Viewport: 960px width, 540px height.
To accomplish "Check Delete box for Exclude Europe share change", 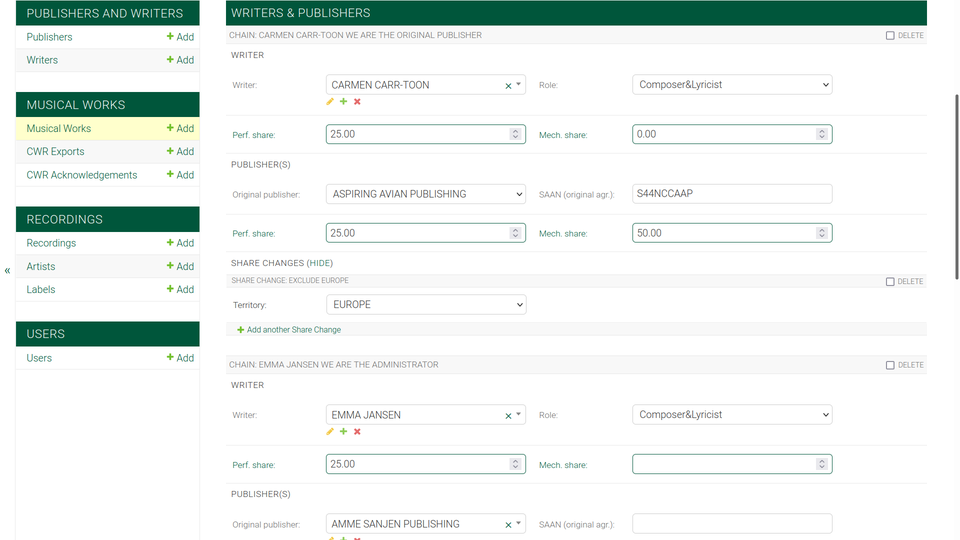I will tap(890, 282).
